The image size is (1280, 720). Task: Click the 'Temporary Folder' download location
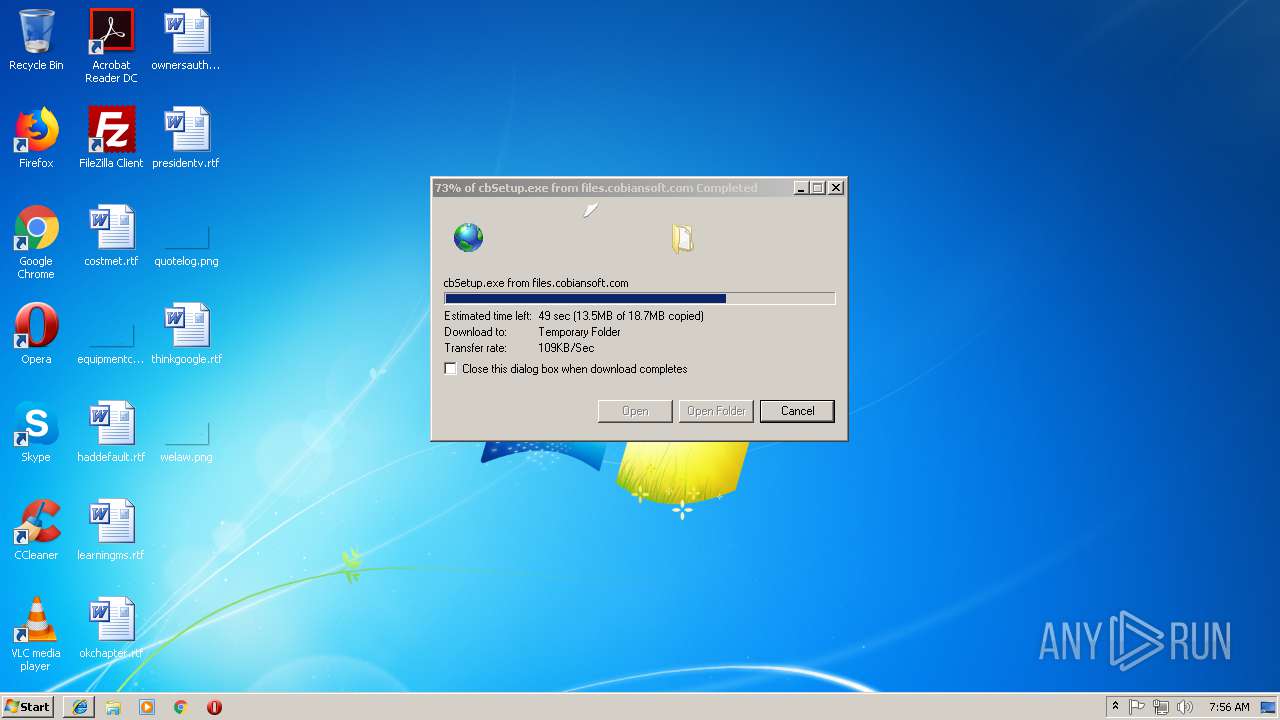coord(579,332)
